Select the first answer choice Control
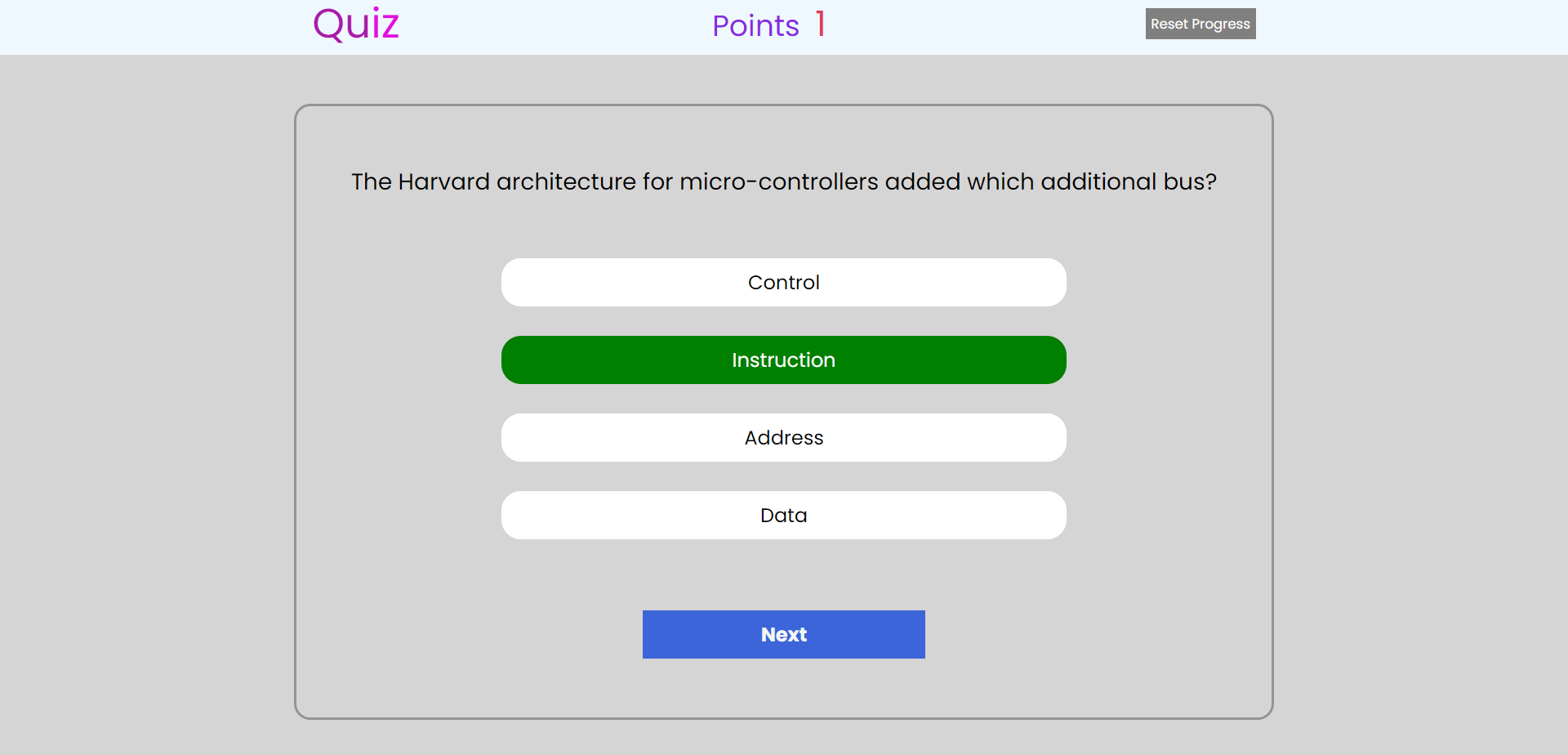 tap(783, 282)
